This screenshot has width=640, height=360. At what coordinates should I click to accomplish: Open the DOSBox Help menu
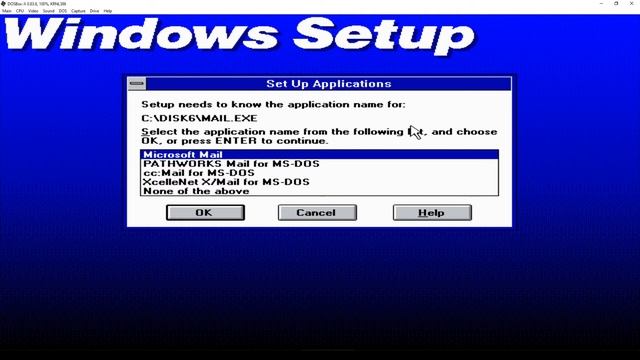click(x=108, y=11)
